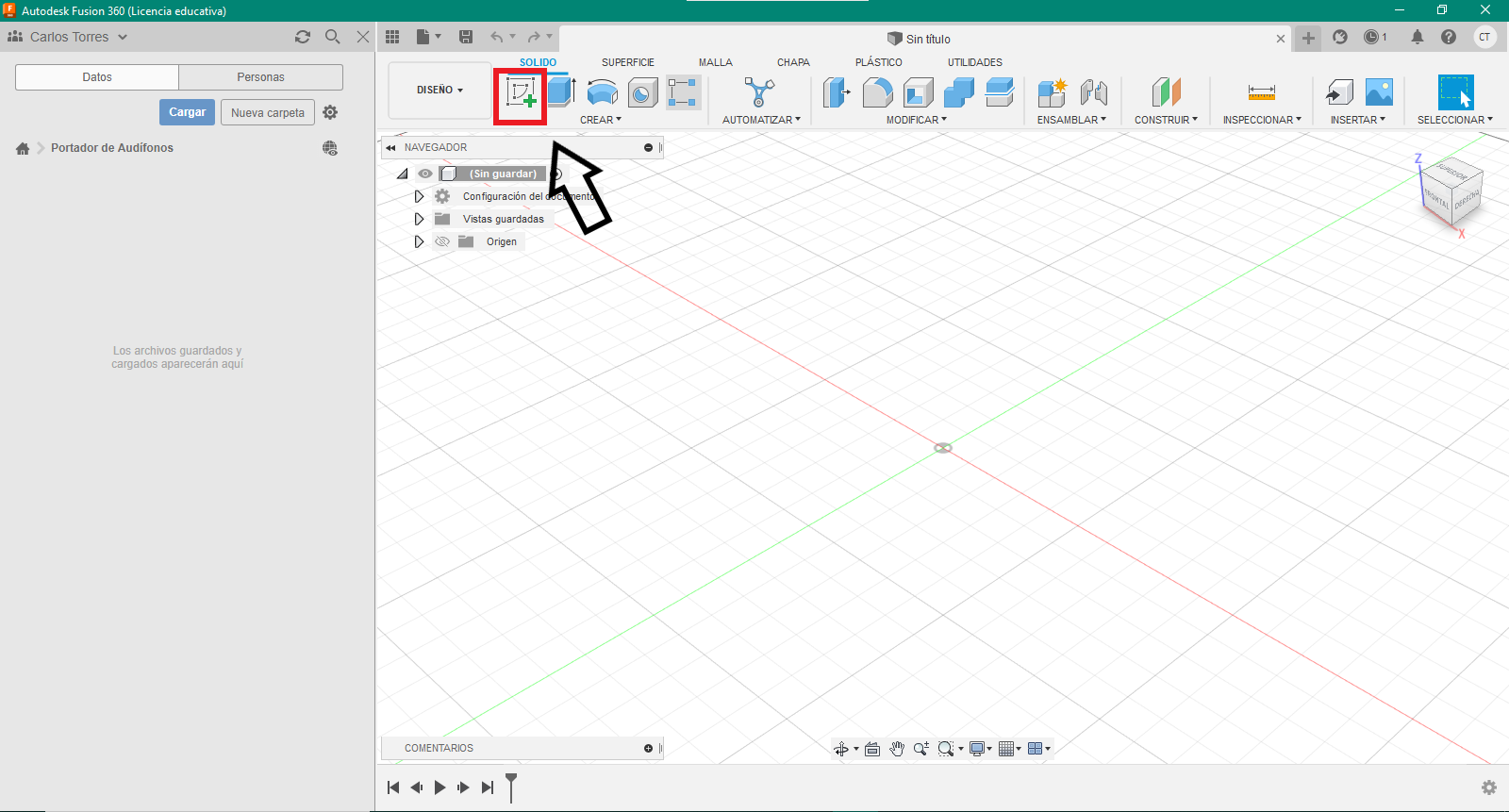1509x812 pixels.
Task: Expand the Comentarios panel
Action: point(648,748)
